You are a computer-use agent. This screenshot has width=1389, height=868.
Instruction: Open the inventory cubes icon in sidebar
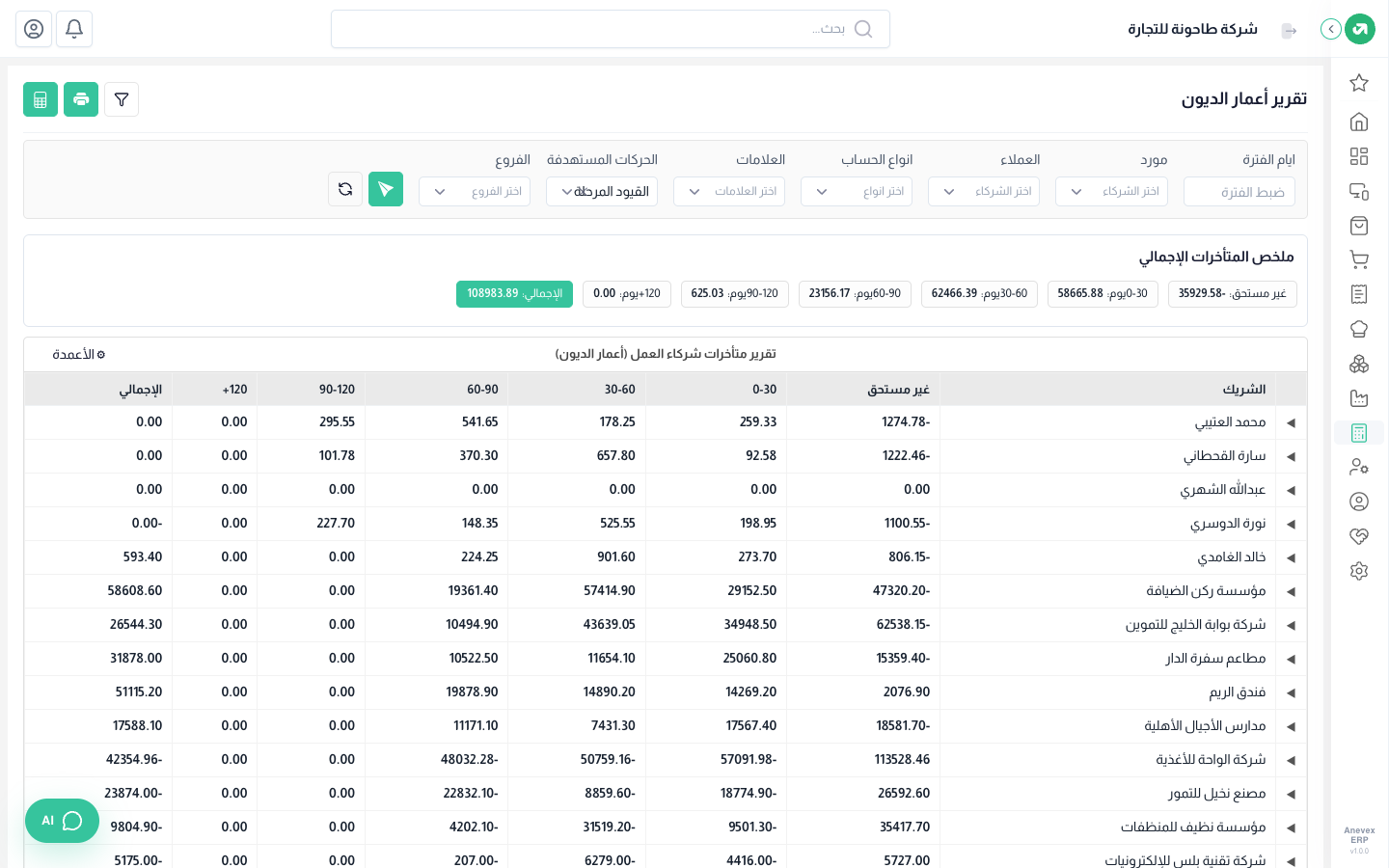tap(1359, 364)
